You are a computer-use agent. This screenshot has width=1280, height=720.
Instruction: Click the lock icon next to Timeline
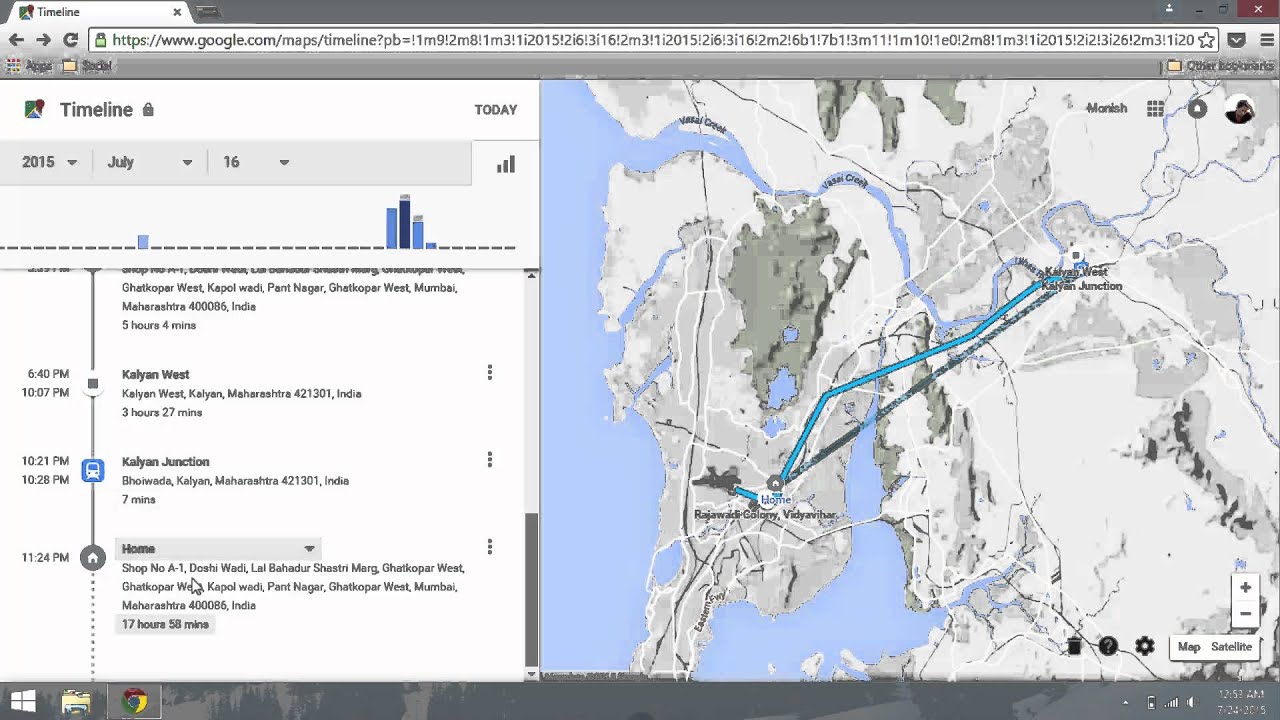[148, 110]
